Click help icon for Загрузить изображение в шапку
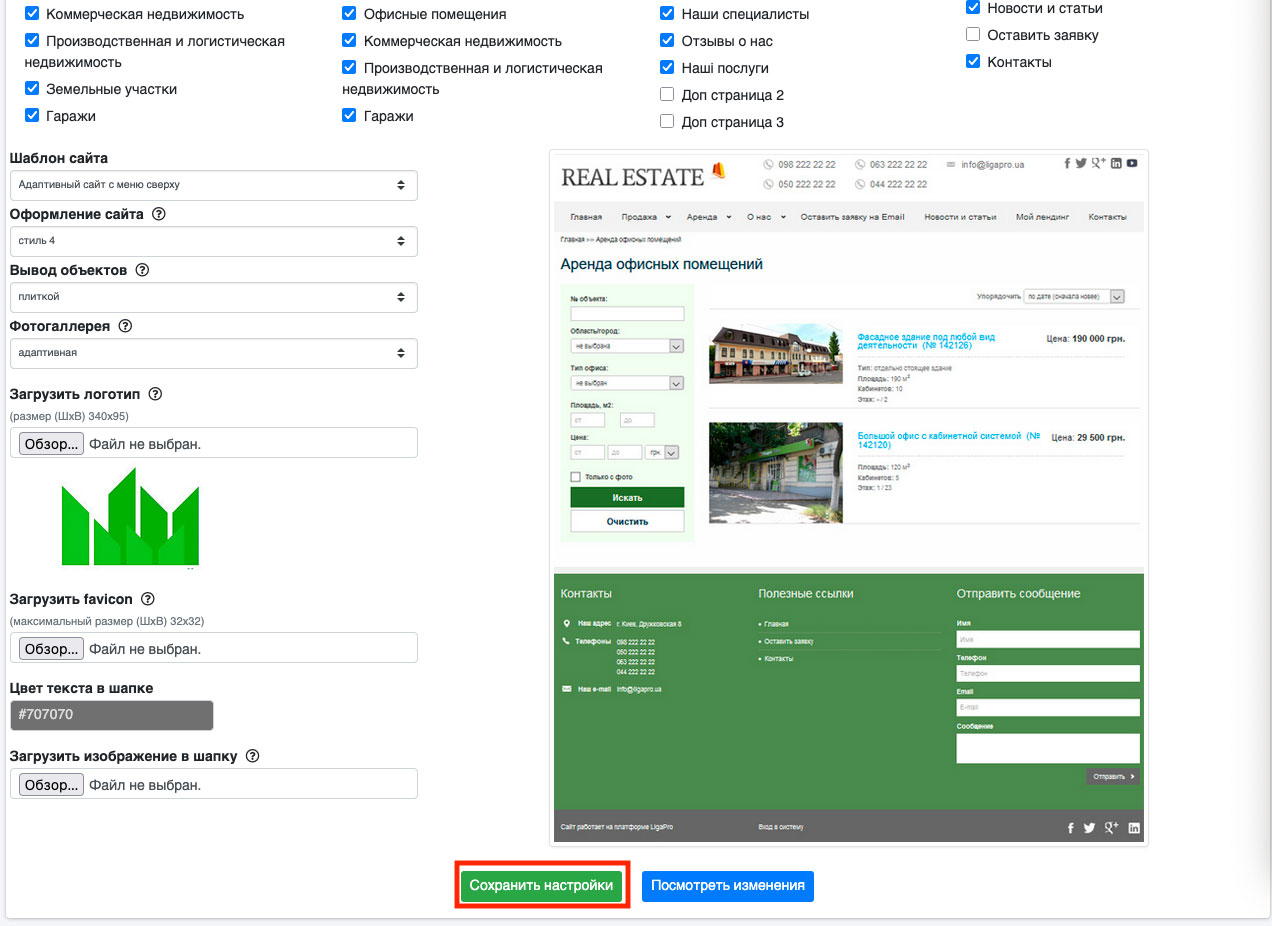Image resolution: width=1272 pixels, height=926 pixels. coord(252,756)
